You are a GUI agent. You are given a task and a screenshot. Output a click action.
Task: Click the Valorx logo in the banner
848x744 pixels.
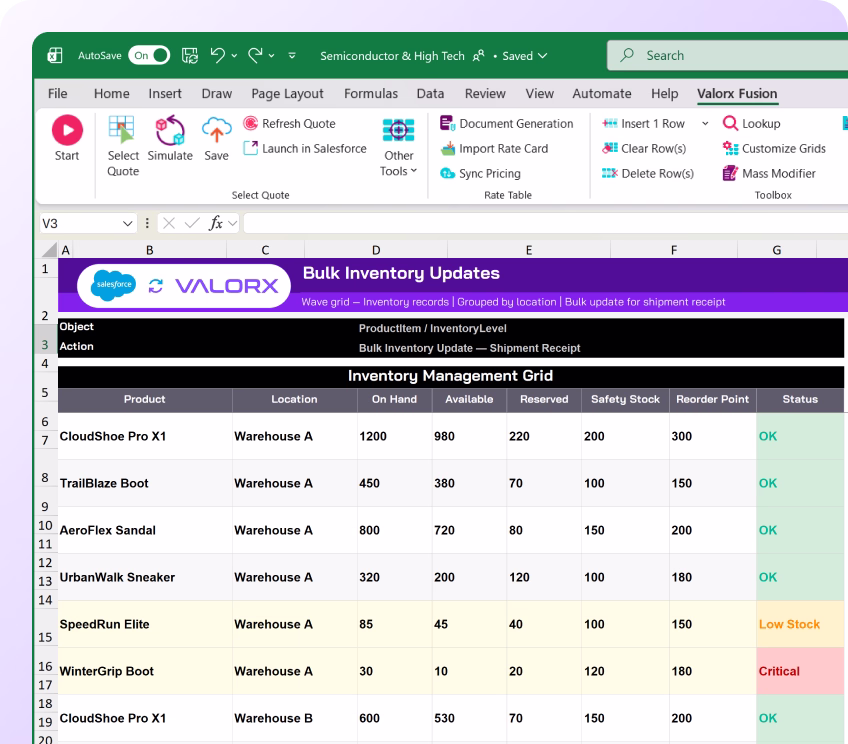[227, 285]
